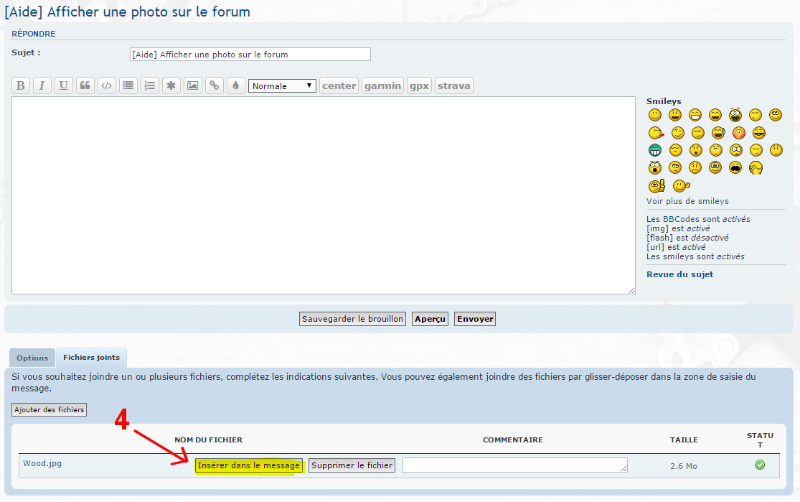Select the Fichiers joints tab

(x=91, y=358)
